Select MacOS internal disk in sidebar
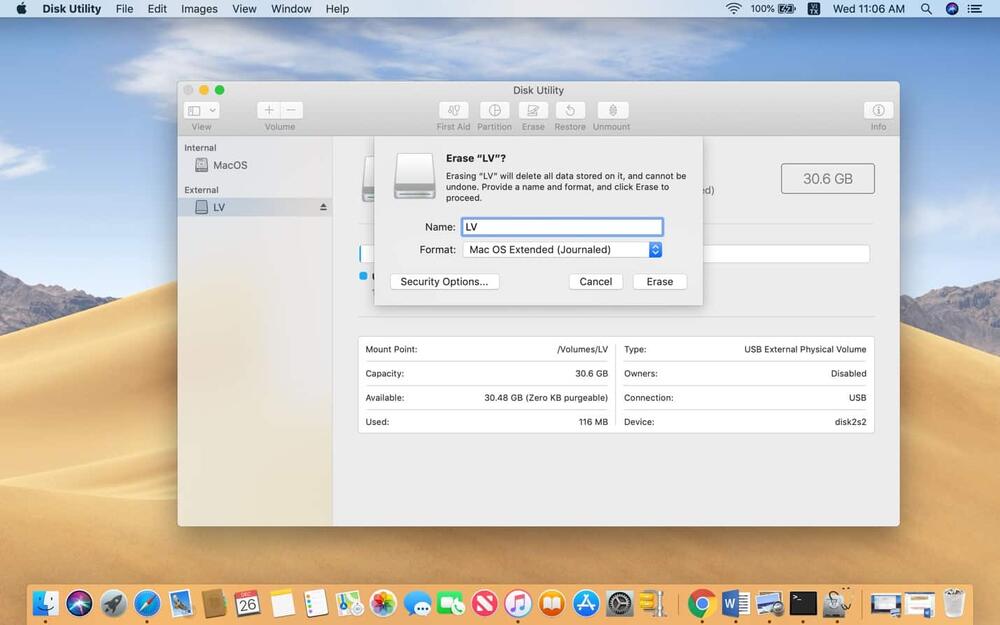Screen dimensions: 1000x625 coord(229,165)
